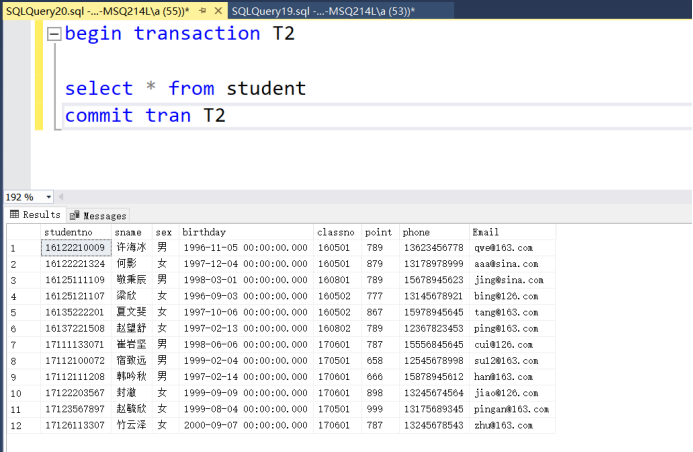The image size is (693, 452).
Task: Click the word transaction in the editor
Action: pos(197,34)
